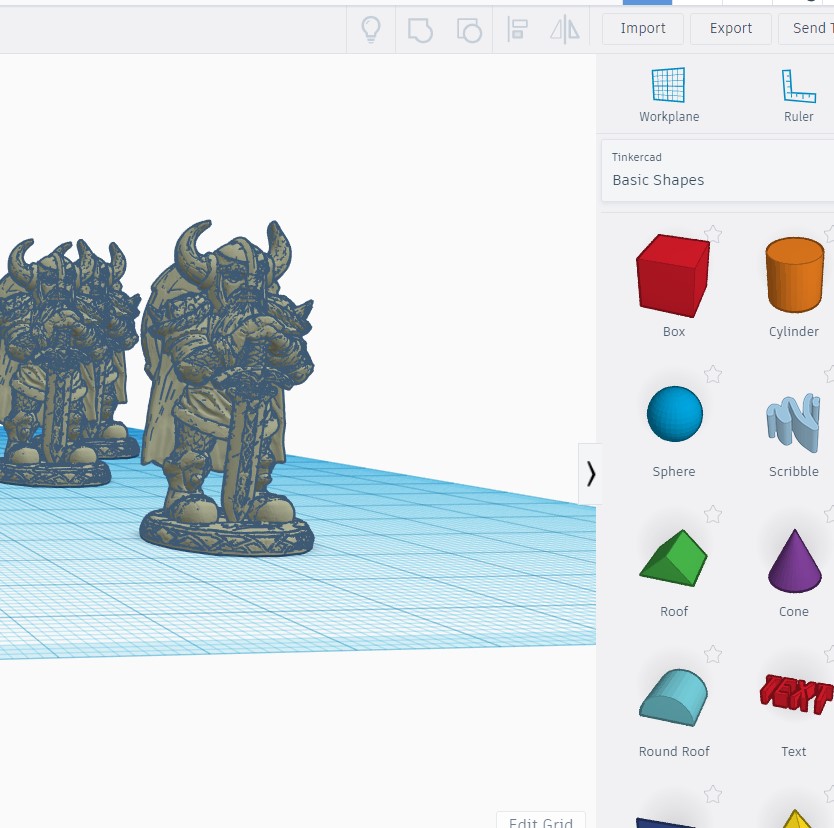Click the Edit Grid button
Image resolution: width=834 pixels, height=828 pixels.
[540, 821]
